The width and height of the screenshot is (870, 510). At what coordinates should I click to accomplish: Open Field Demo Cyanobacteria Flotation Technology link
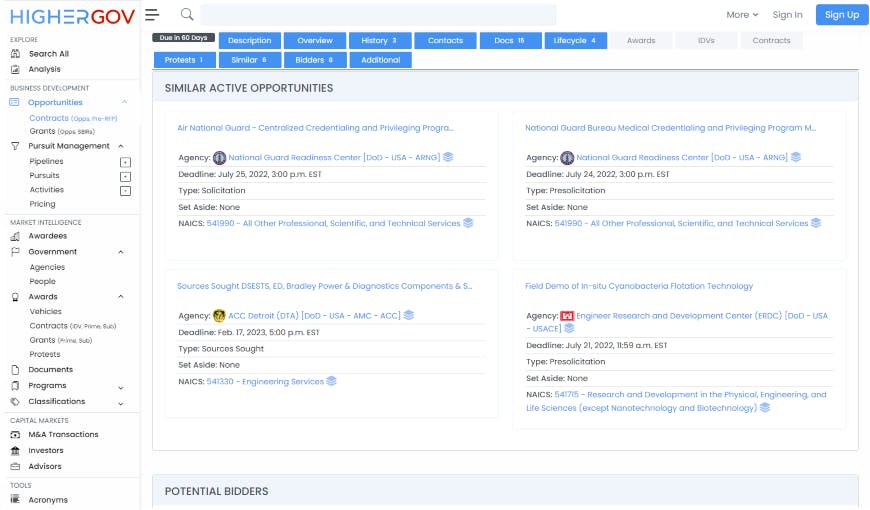point(639,286)
